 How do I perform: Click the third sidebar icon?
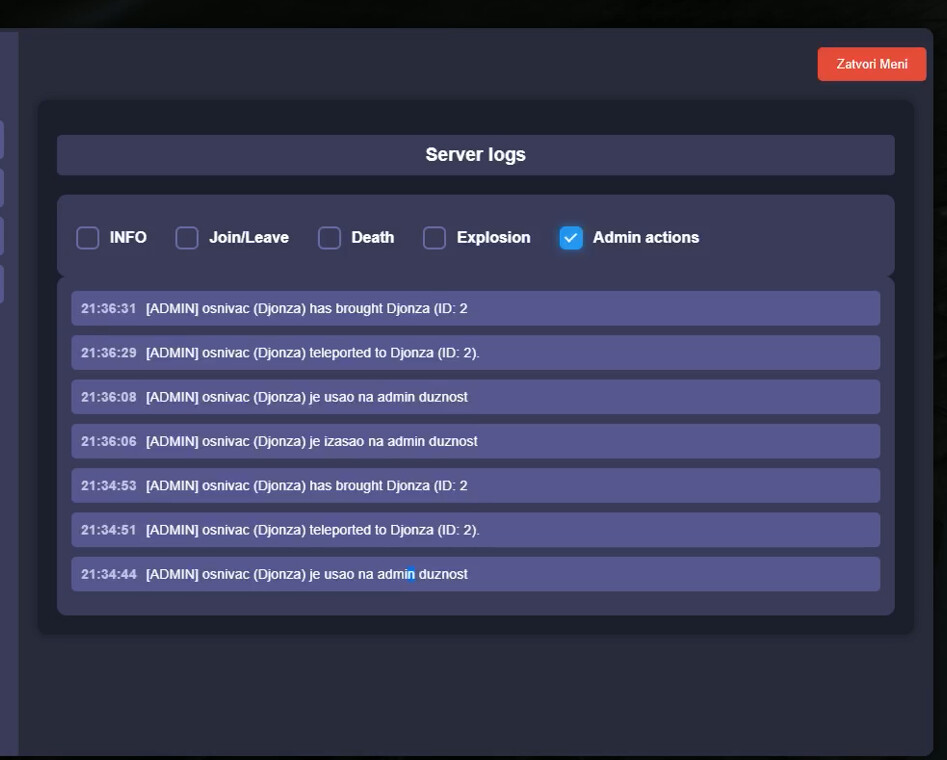point(4,235)
